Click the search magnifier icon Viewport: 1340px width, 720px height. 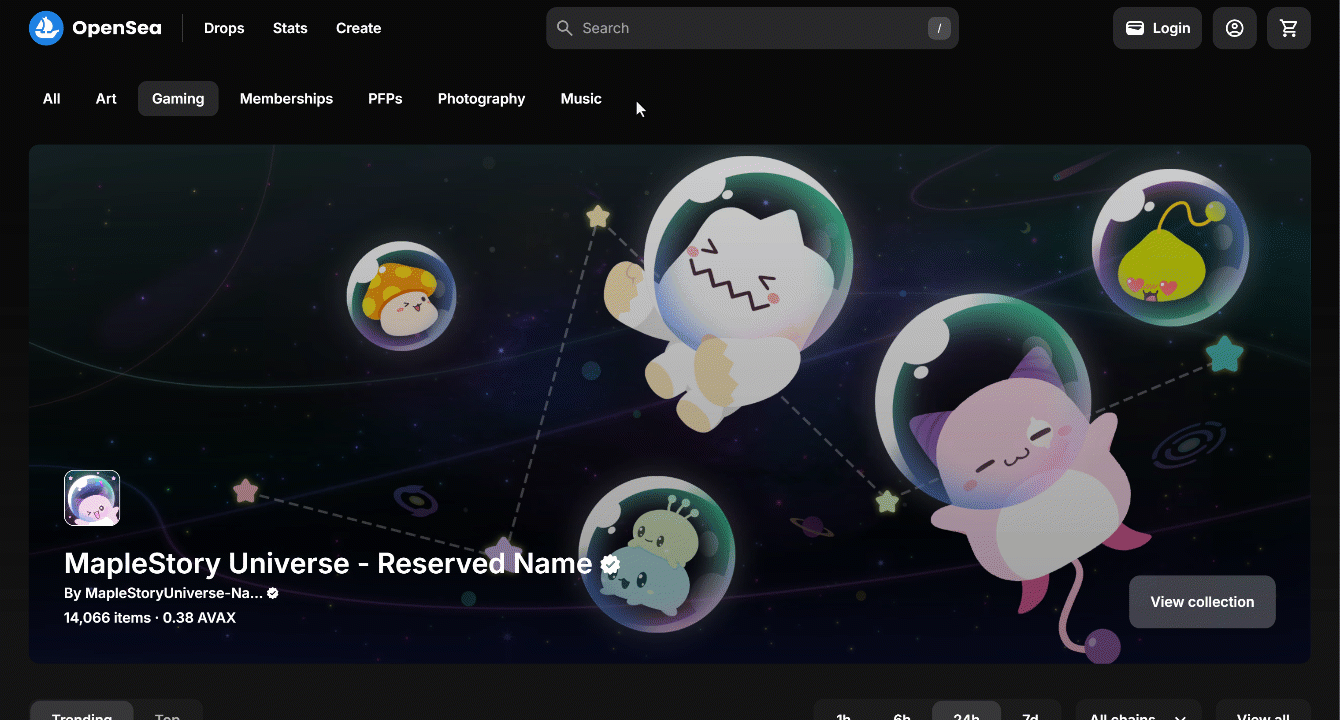click(x=565, y=28)
